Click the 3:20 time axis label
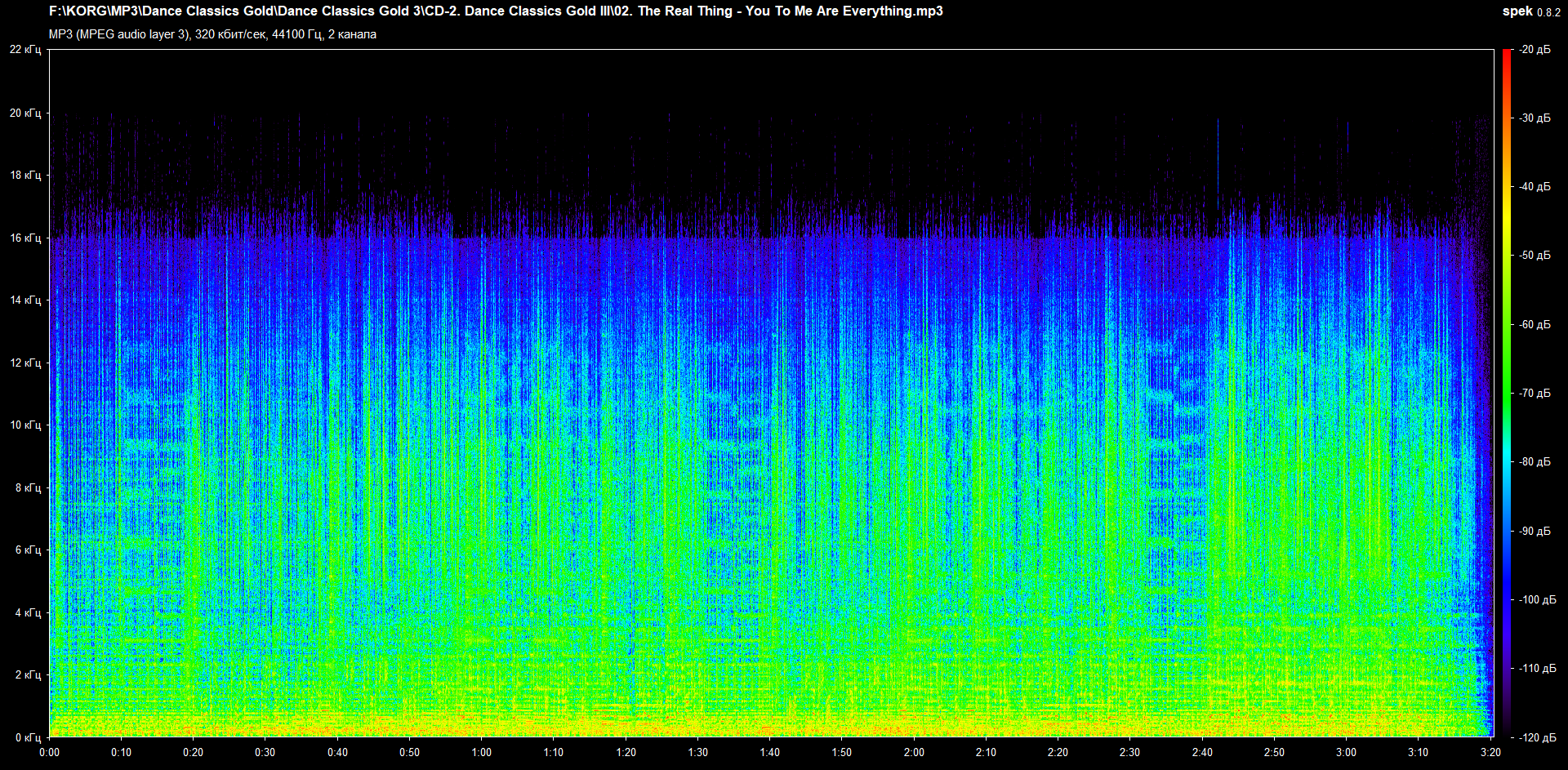Image resolution: width=1568 pixels, height=770 pixels. point(1491,752)
